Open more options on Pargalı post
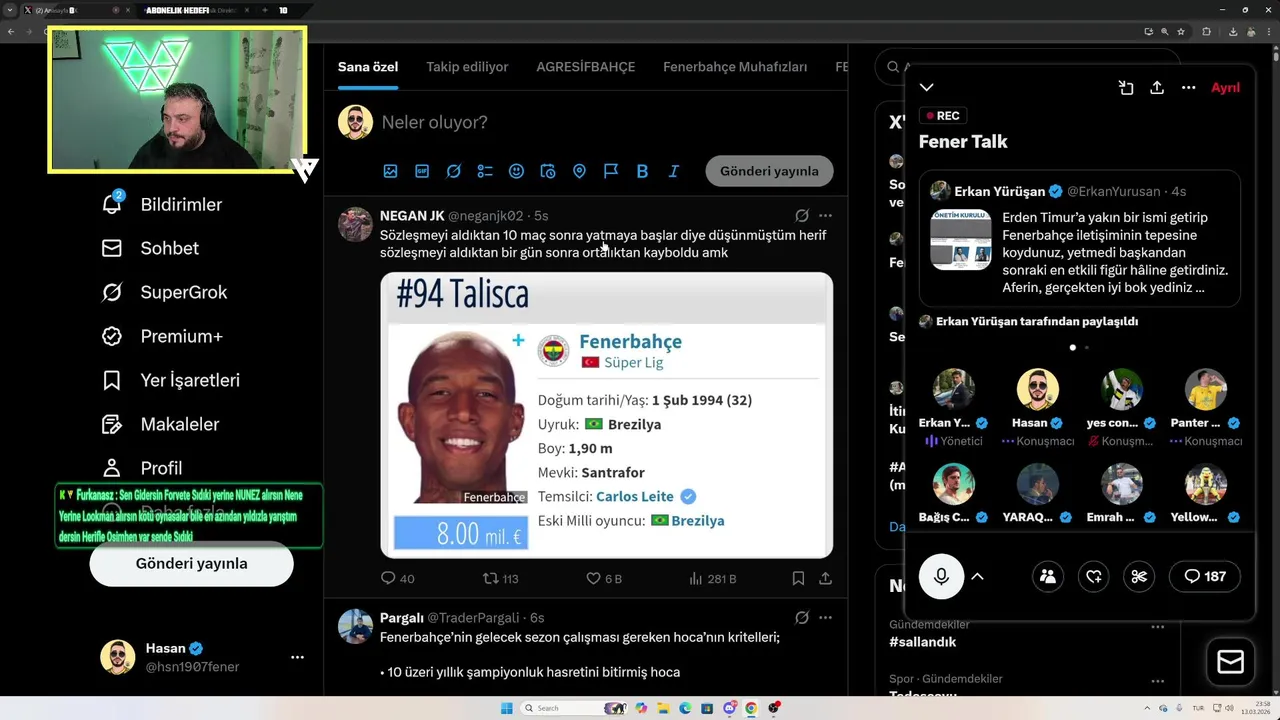This screenshot has height=720, width=1280. [825, 618]
